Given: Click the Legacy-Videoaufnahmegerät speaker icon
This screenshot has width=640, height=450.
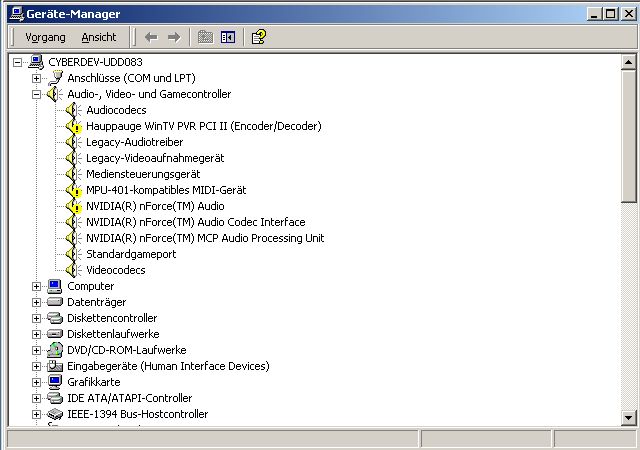Looking at the screenshot, I should tap(73, 158).
